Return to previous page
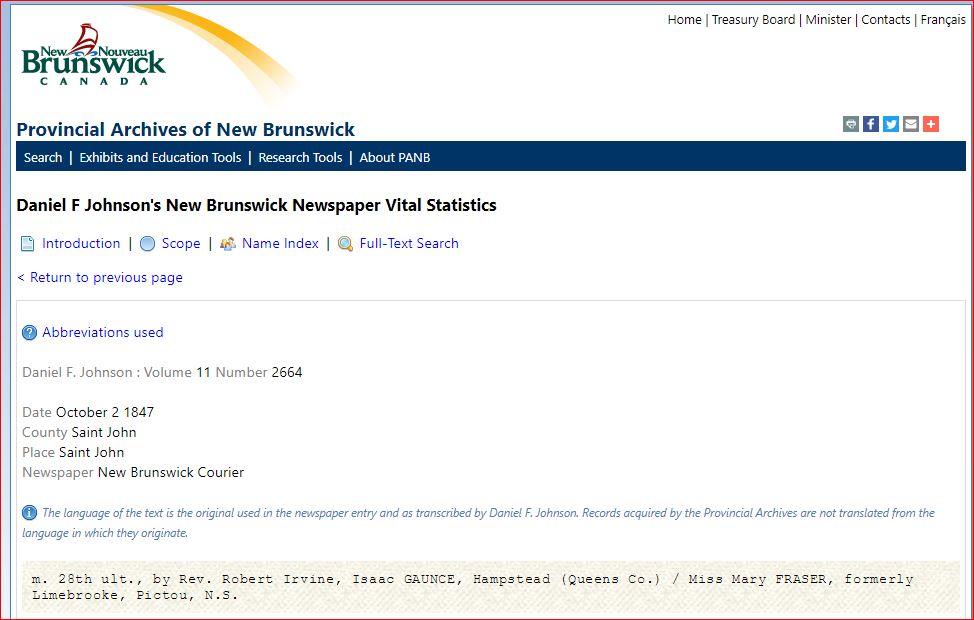Image resolution: width=974 pixels, height=620 pixels. [100, 277]
